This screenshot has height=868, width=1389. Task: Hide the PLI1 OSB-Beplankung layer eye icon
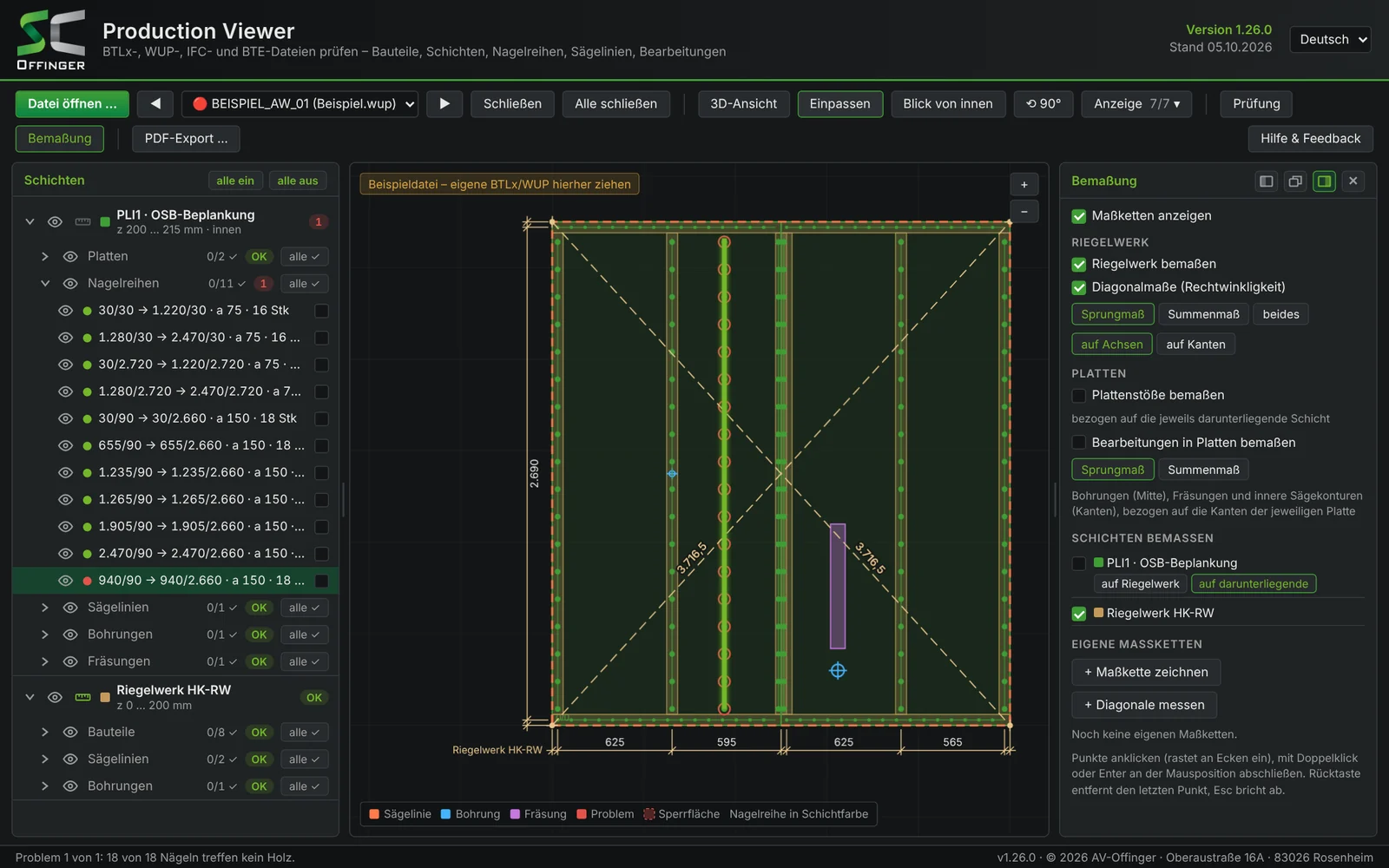[55, 221]
